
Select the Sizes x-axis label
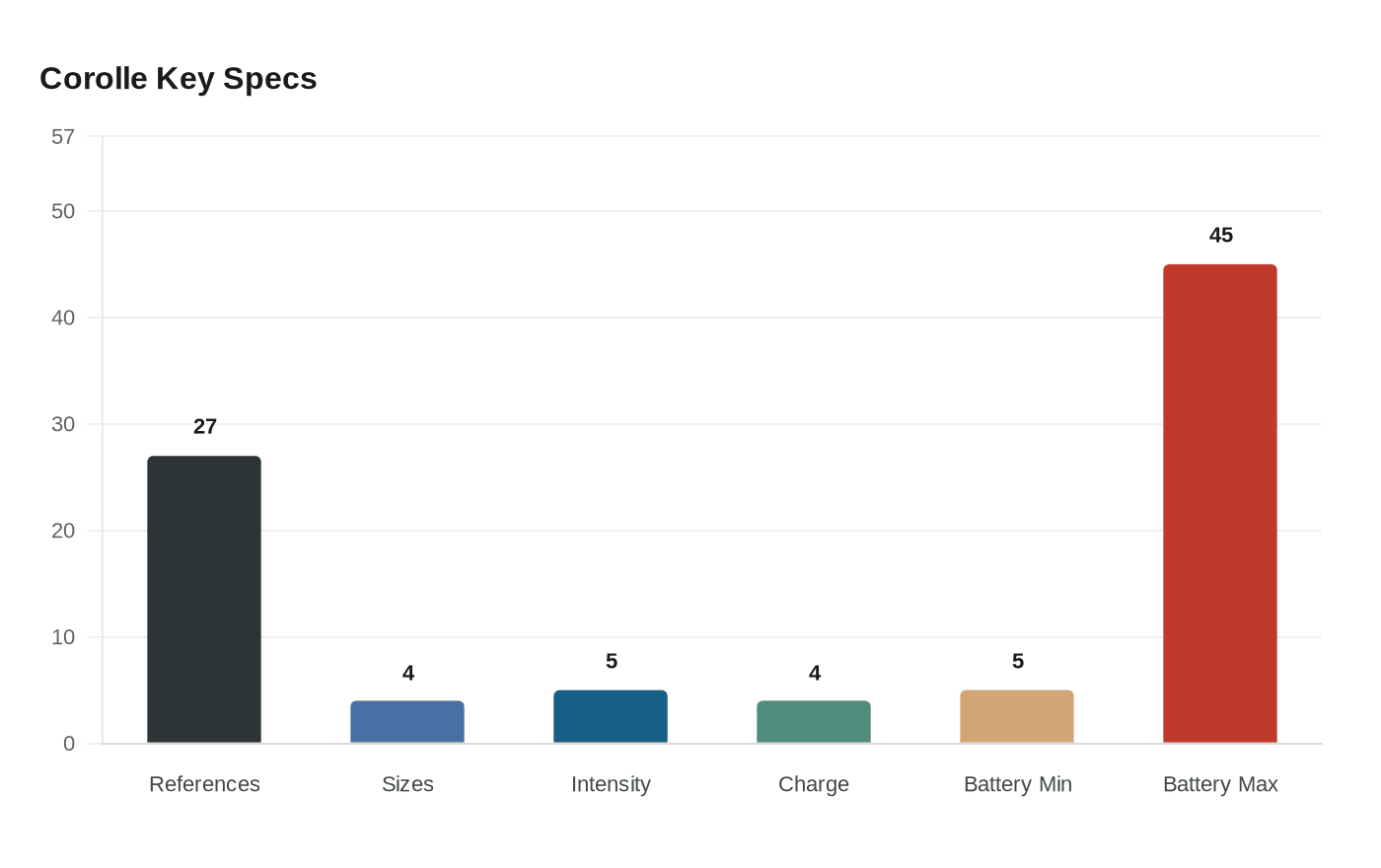click(x=407, y=784)
